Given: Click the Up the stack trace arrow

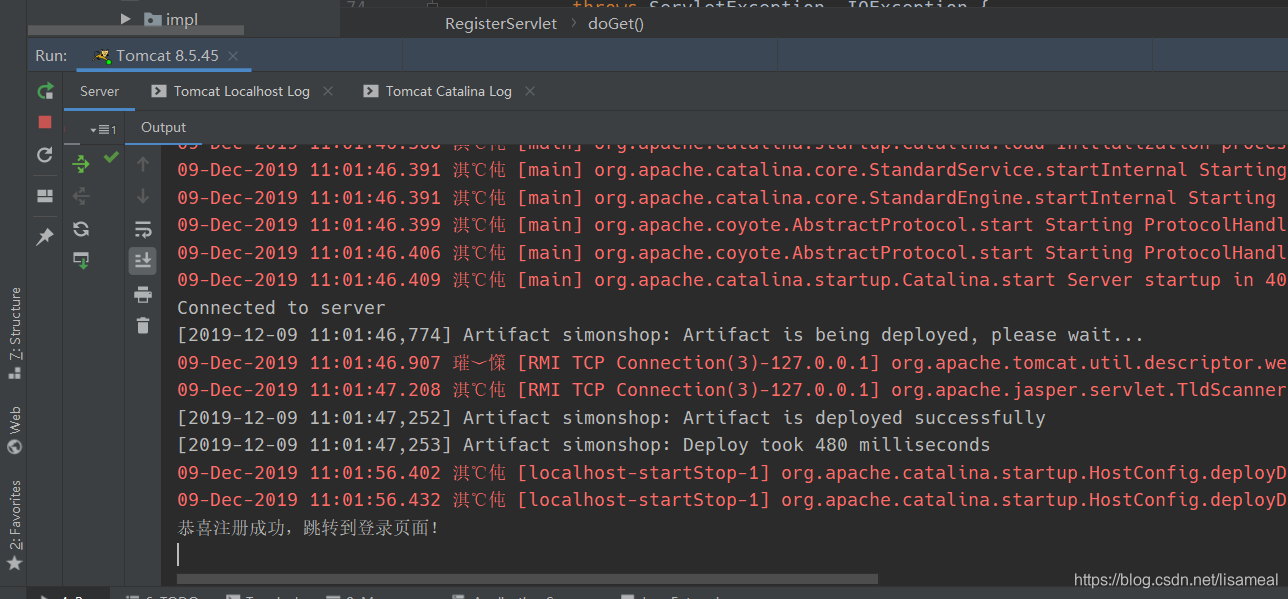Looking at the screenshot, I should pyautogui.click(x=143, y=164).
